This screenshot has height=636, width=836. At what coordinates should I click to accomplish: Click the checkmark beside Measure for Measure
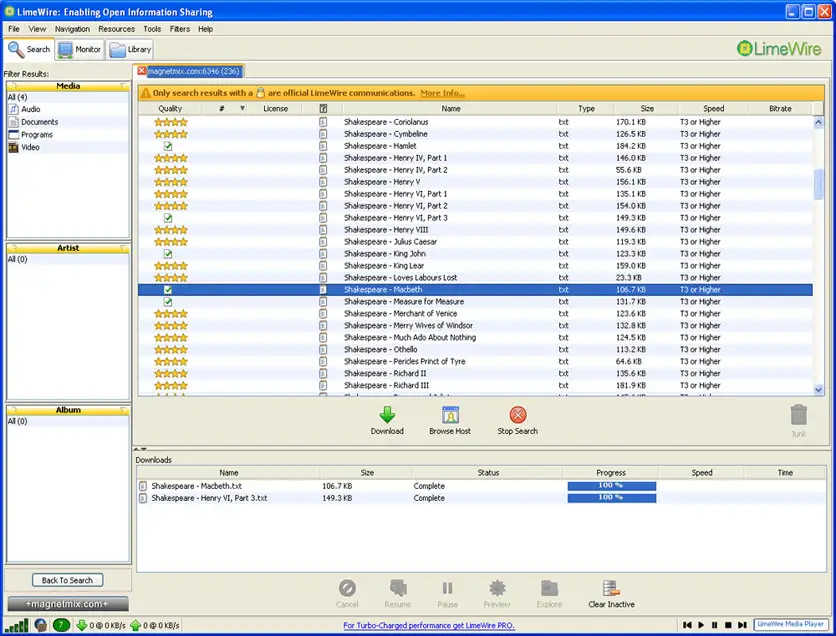point(168,302)
